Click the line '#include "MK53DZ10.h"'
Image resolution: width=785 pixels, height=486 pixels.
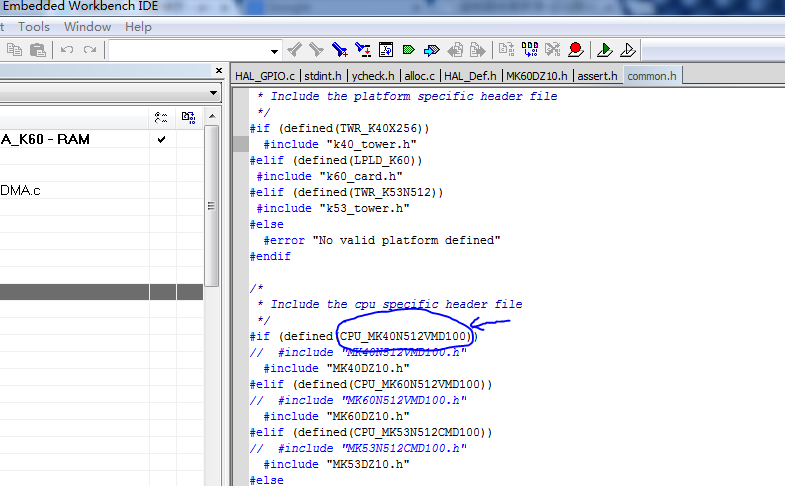pos(336,464)
